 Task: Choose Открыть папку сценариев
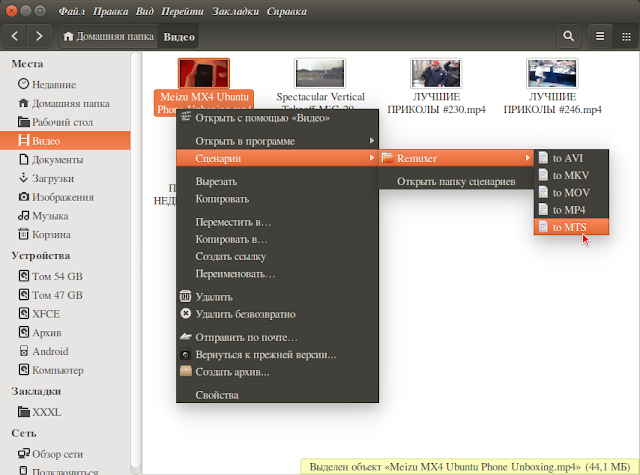[456, 182]
